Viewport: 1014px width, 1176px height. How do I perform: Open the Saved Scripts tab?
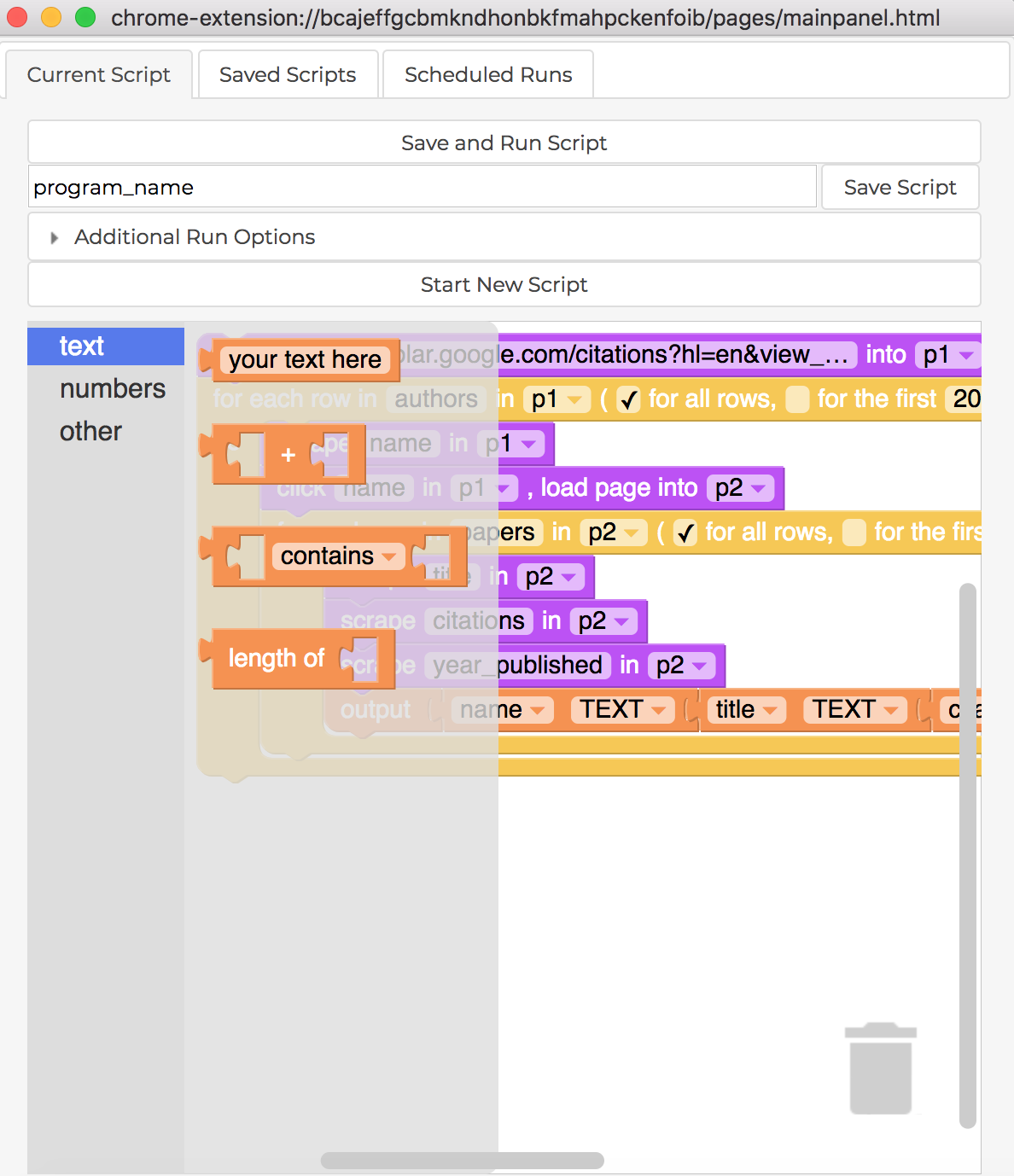click(x=288, y=75)
